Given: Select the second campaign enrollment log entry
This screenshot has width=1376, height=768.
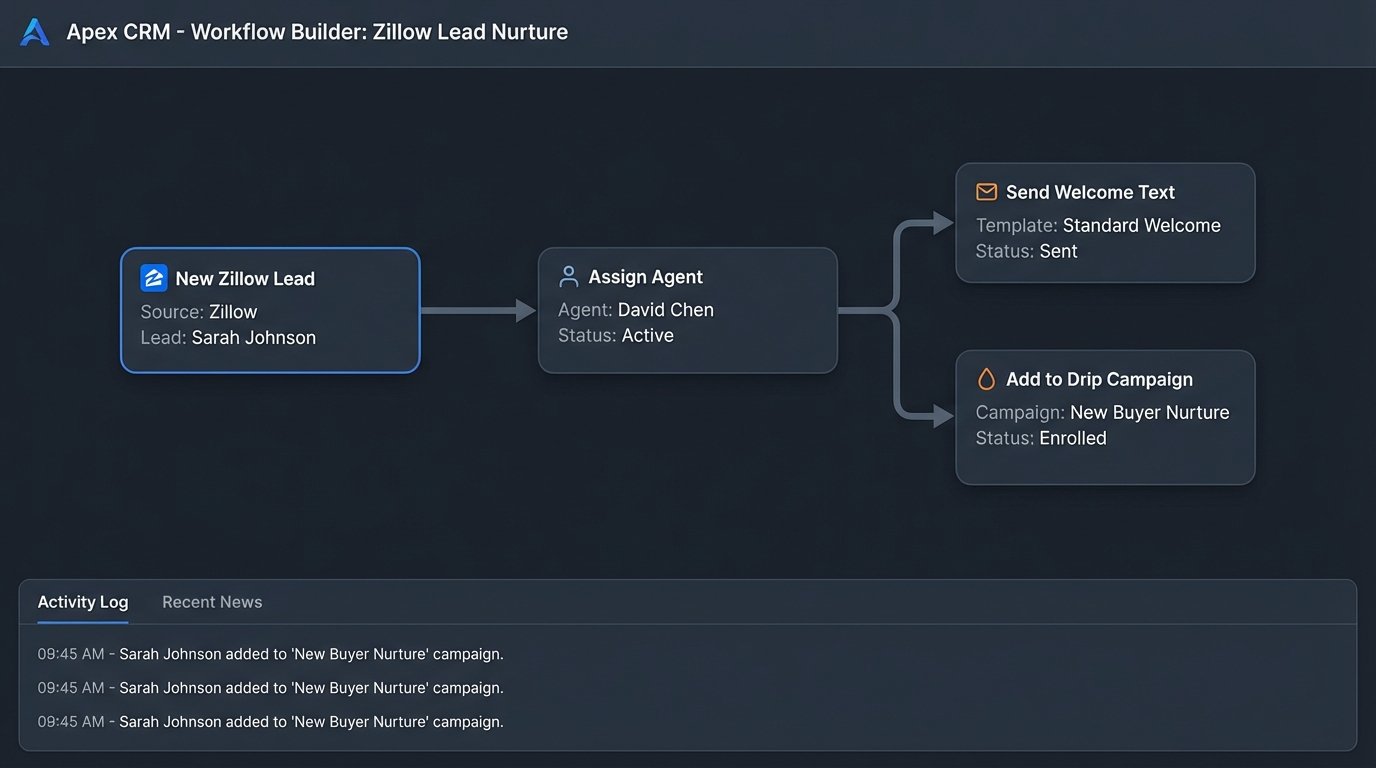Looking at the screenshot, I should click(271, 687).
